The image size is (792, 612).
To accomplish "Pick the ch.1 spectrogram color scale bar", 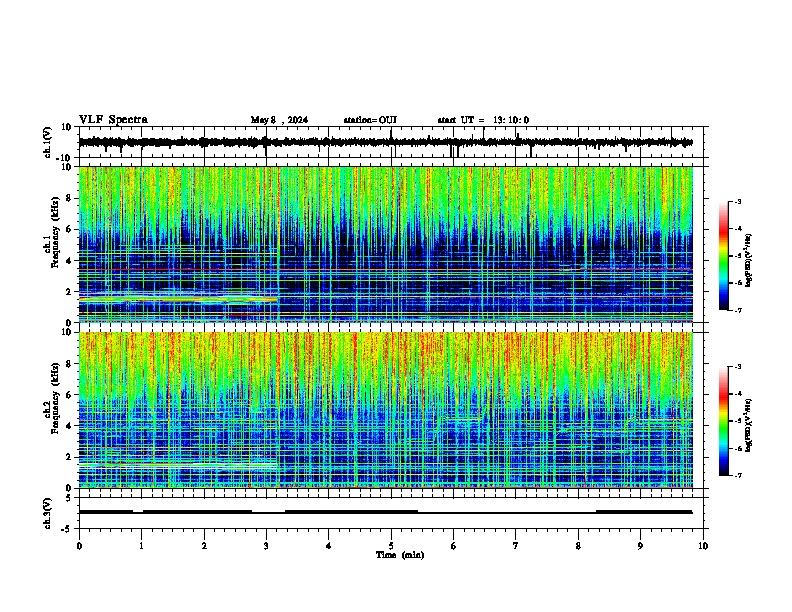I will click(x=723, y=256).
